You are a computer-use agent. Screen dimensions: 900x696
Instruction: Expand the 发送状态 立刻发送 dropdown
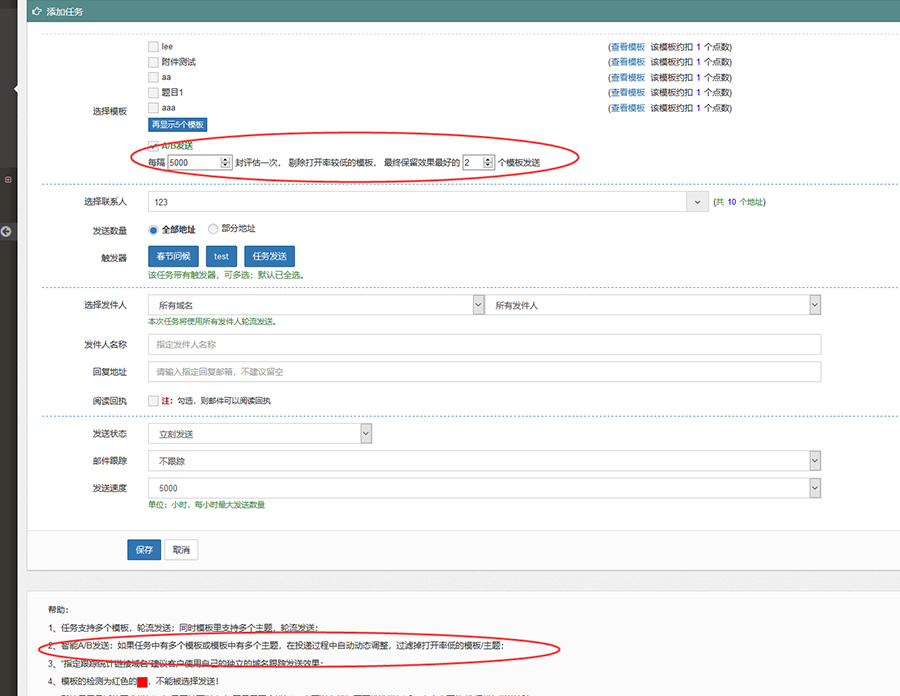pyautogui.click(x=365, y=434)
